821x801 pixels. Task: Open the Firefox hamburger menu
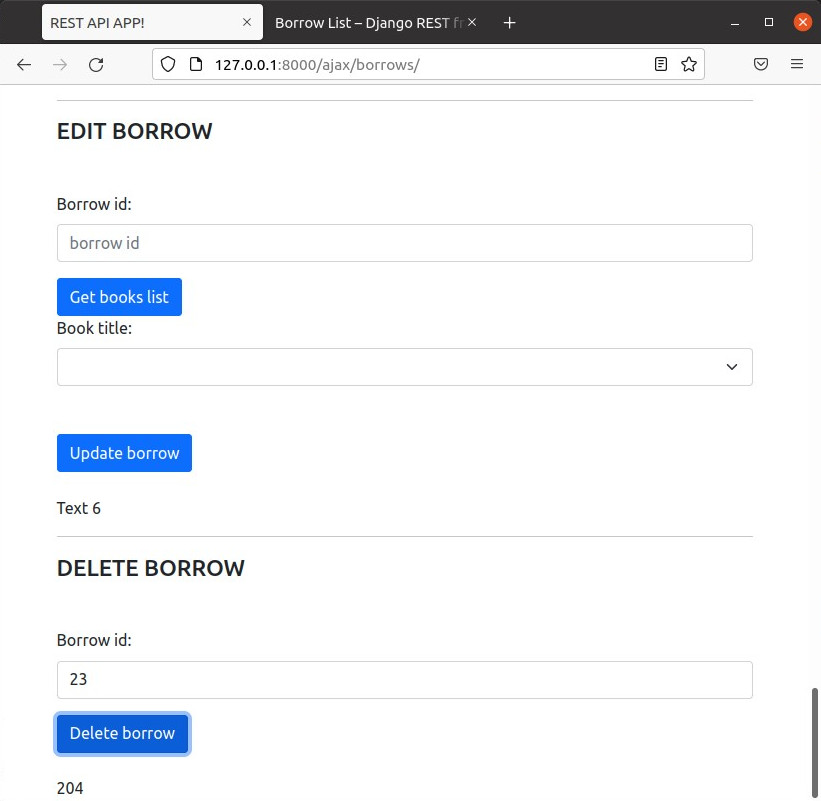coord(797,64)
